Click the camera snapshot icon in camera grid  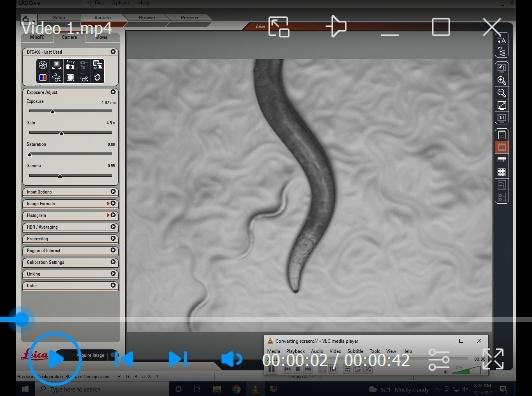70,65
